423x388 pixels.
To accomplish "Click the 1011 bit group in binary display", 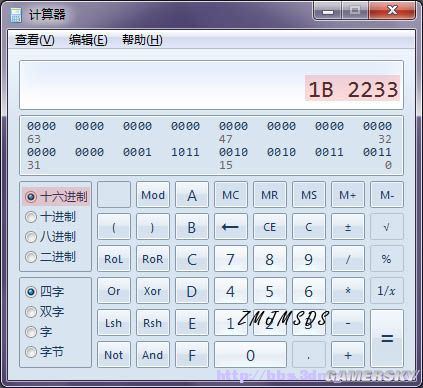I will [185, 152].
